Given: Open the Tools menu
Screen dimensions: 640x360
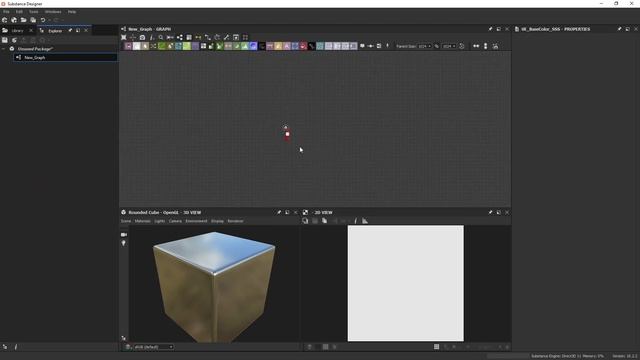Looking at the screenshot, I should 33,12.
